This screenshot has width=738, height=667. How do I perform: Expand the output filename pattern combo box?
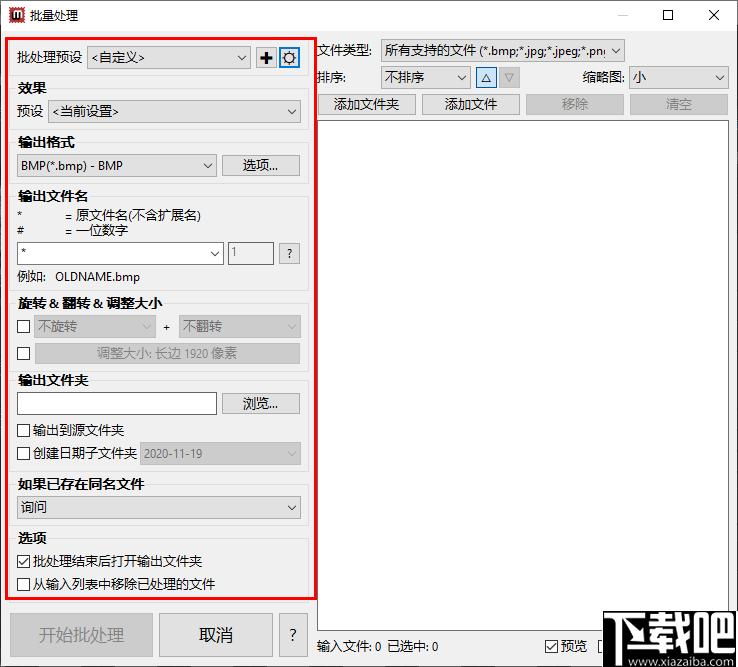click(120, 254)
